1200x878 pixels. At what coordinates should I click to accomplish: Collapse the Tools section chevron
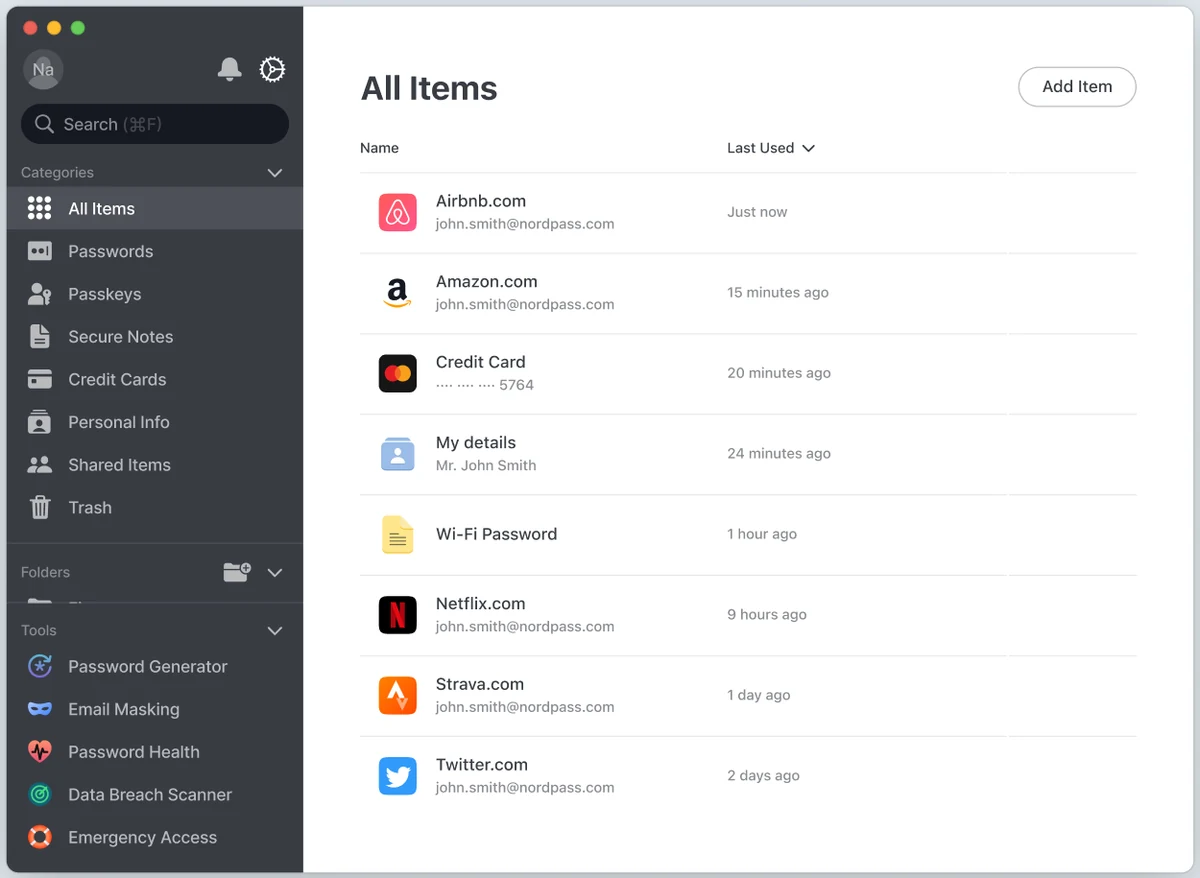coord(275,631)
